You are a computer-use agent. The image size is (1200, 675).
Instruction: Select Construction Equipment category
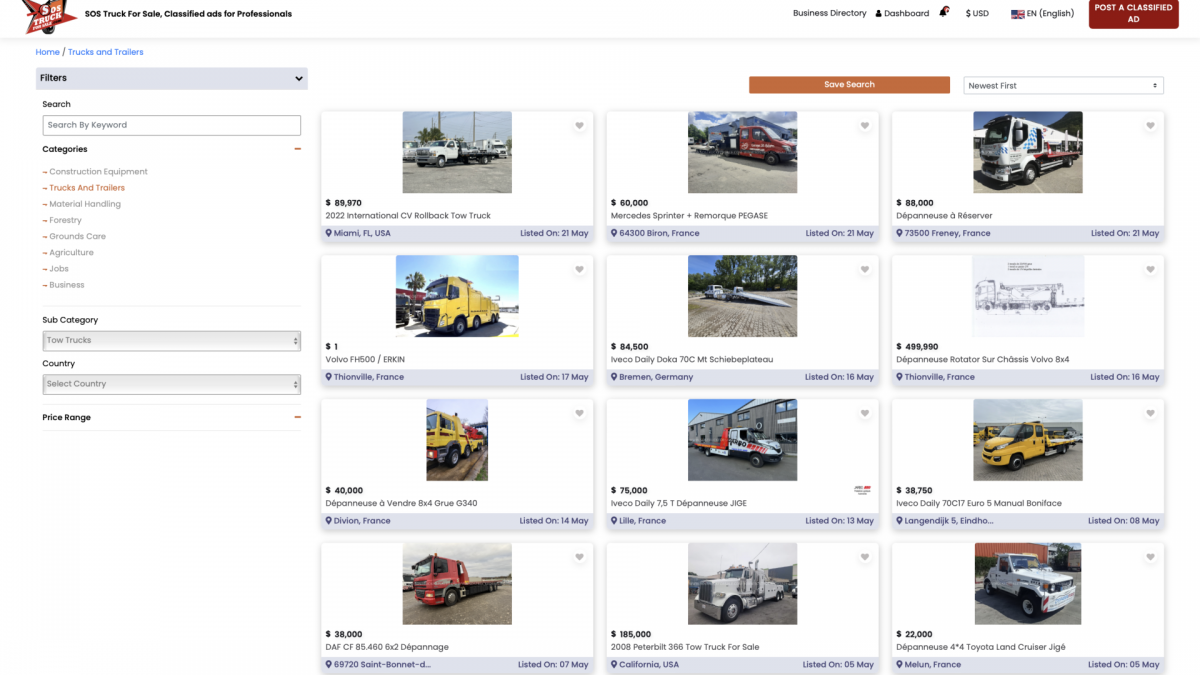point(98,172)
